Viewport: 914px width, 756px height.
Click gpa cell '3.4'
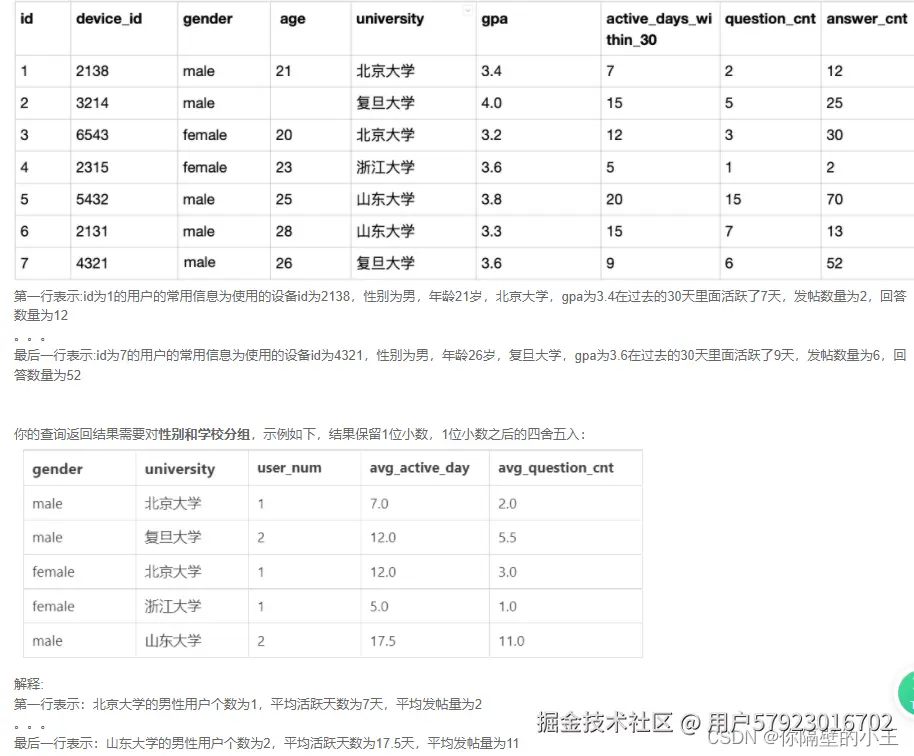491,71
